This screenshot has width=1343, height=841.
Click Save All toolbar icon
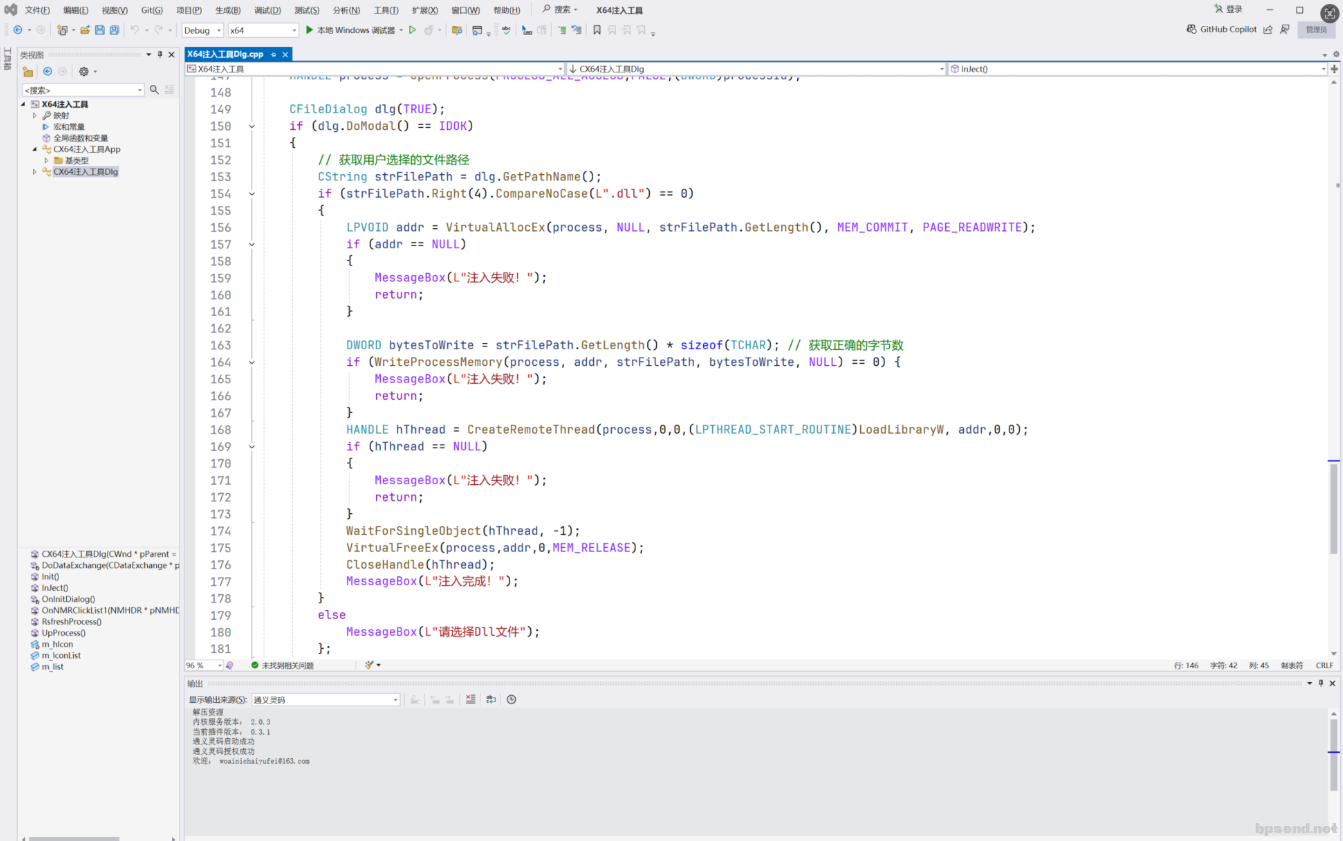(114, 30)
